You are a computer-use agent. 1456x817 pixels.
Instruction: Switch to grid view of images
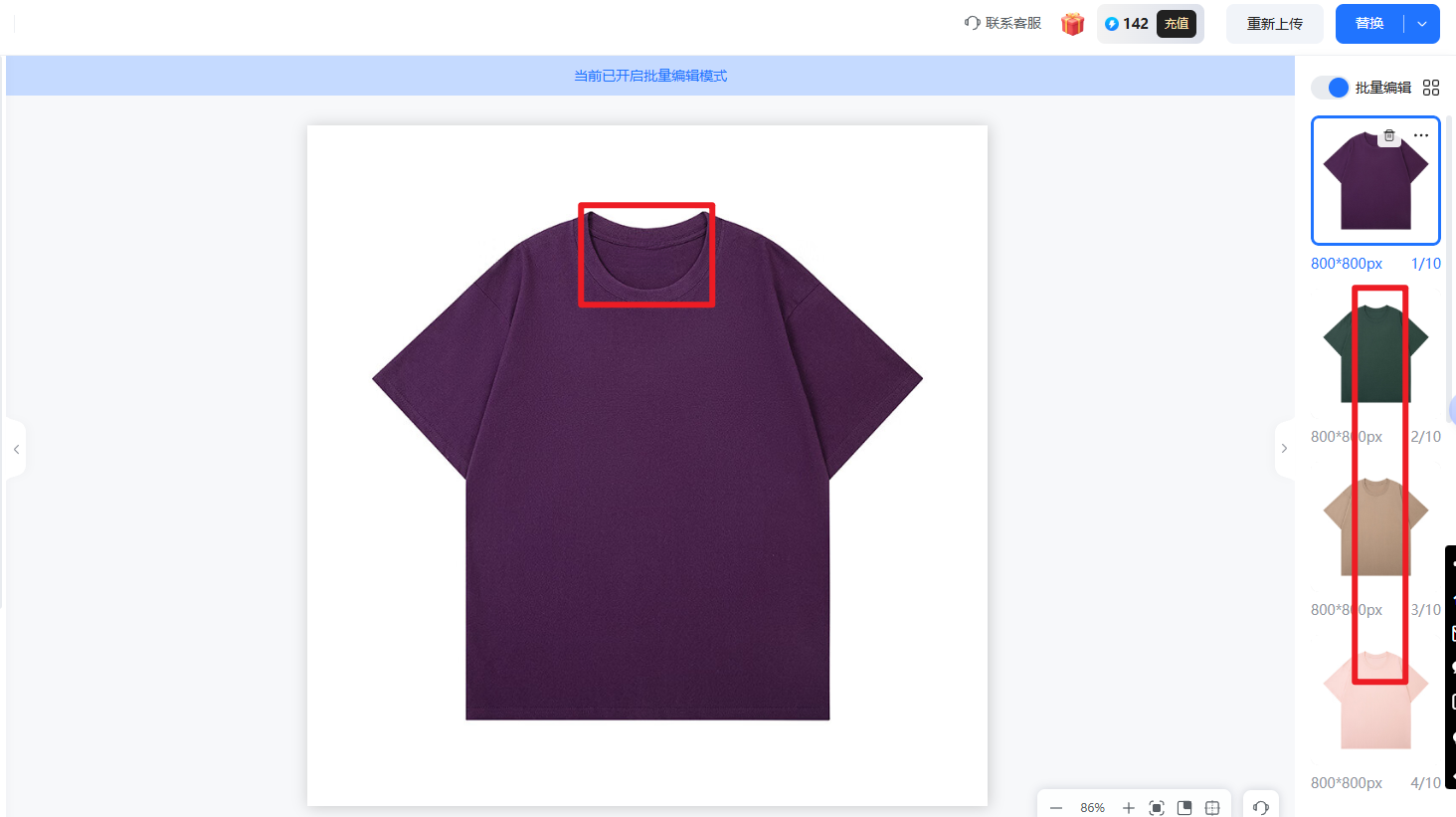tap(1431, 88)
